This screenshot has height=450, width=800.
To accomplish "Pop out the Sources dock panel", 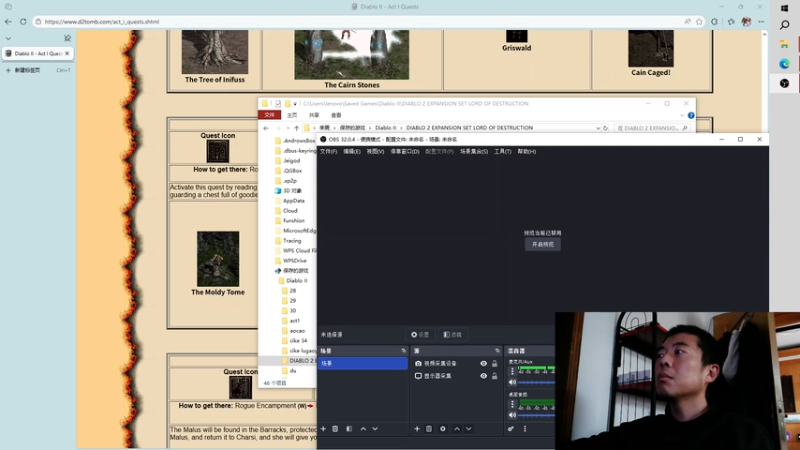I will [x=497, y=351].
